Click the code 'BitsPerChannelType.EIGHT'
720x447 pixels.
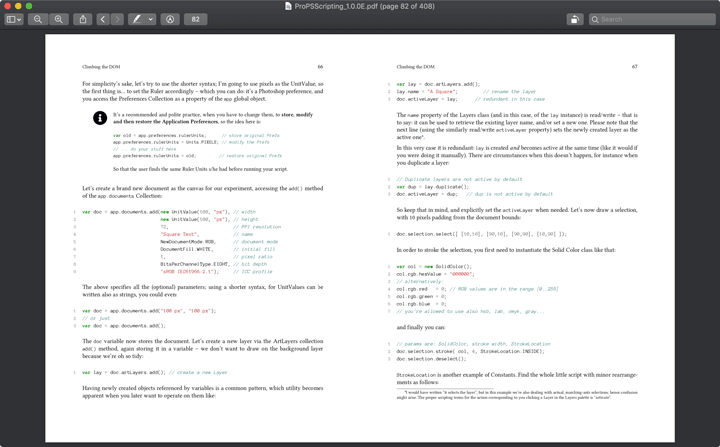click(x=195, y=264)
